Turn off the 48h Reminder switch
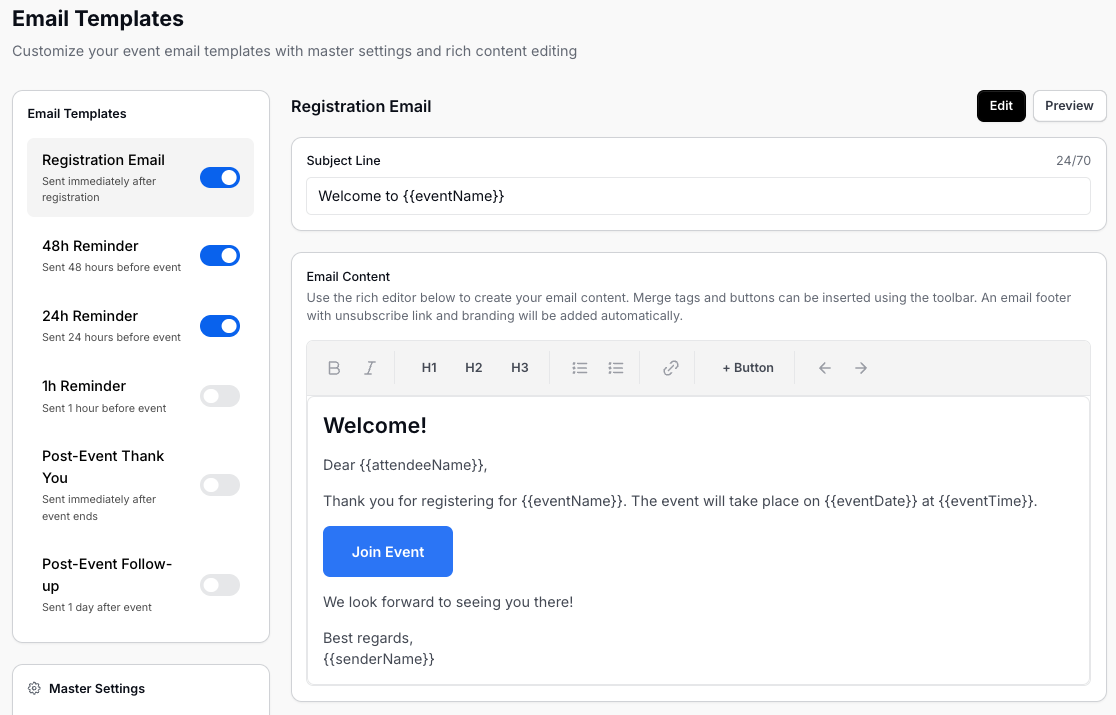The image size is (1116, 715). [220, 256]
